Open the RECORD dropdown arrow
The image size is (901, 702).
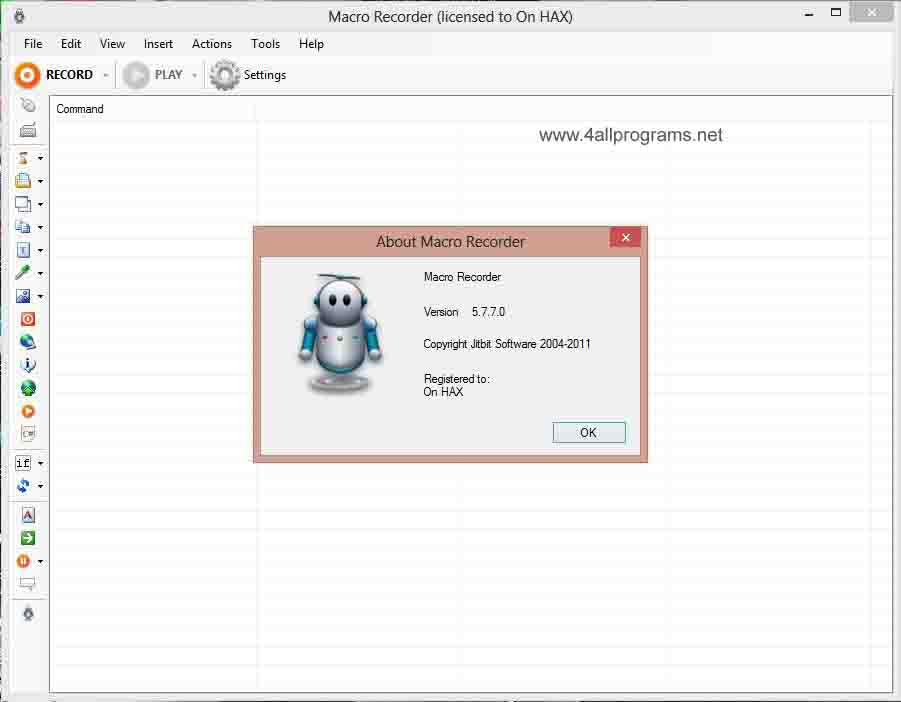[x=106, y=75]
